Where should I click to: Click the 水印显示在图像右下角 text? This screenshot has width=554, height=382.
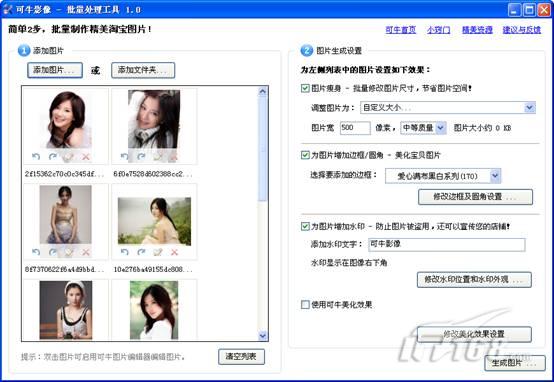click(349, 263)
